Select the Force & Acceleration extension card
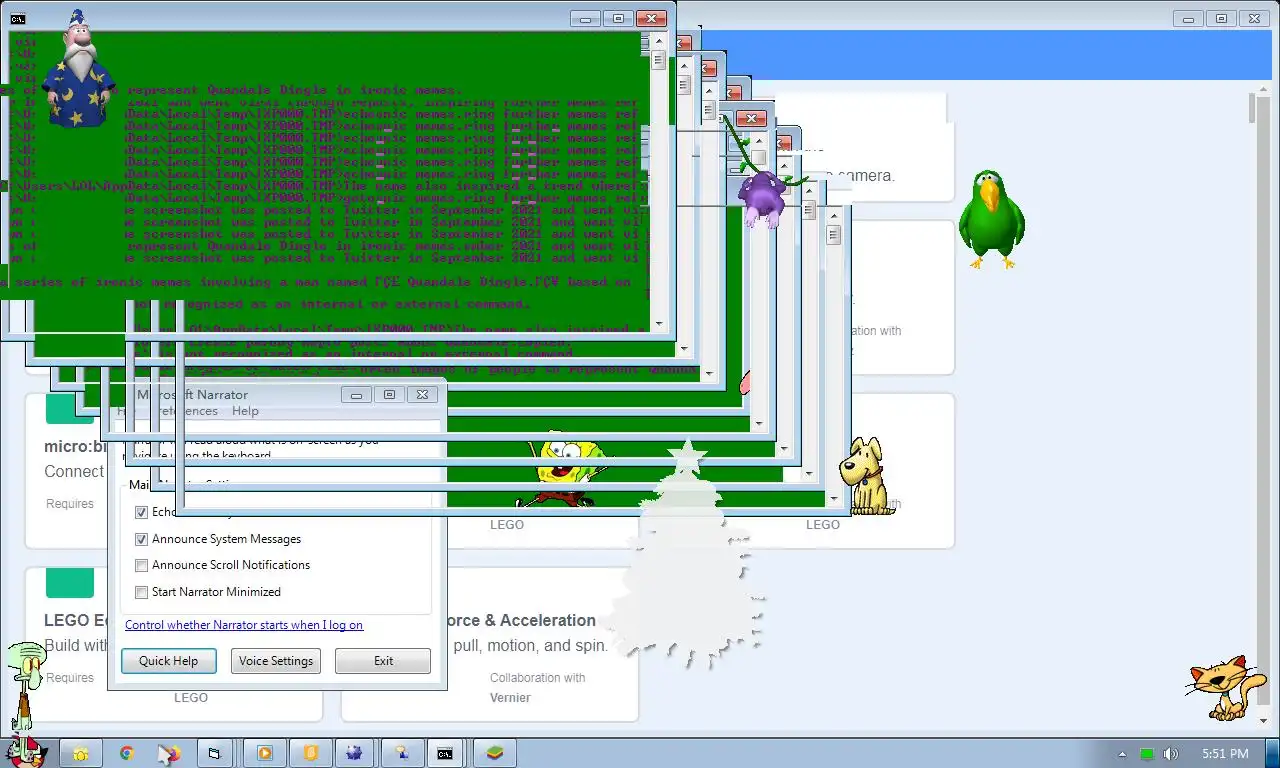 (x=490, y=644)
